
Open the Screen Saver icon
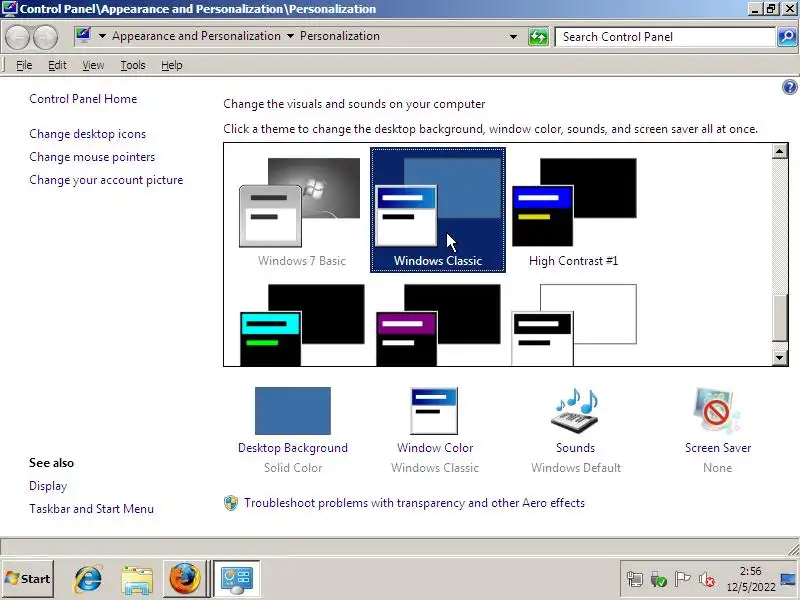[717, 411]
